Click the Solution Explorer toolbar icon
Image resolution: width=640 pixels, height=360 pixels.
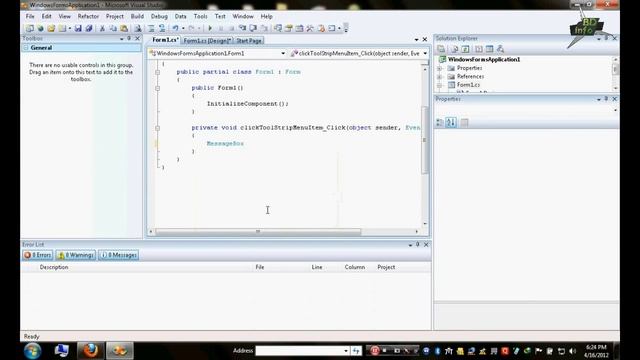click(278, 28)
